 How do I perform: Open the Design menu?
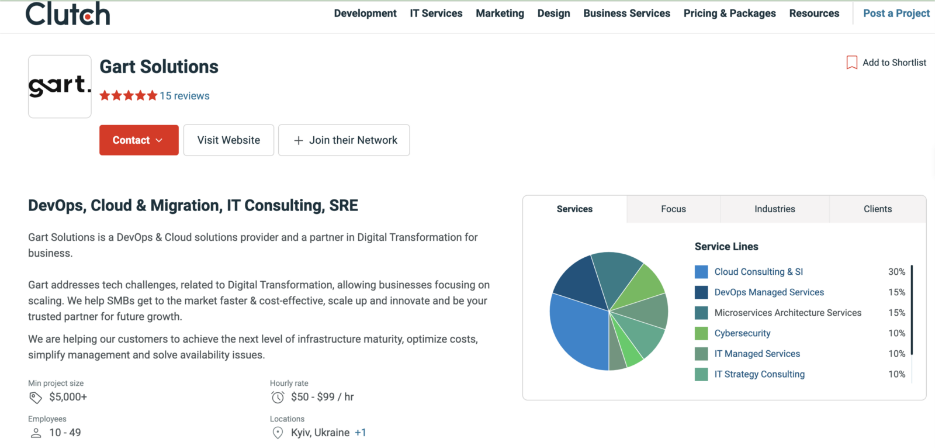[x=554, y=13]
